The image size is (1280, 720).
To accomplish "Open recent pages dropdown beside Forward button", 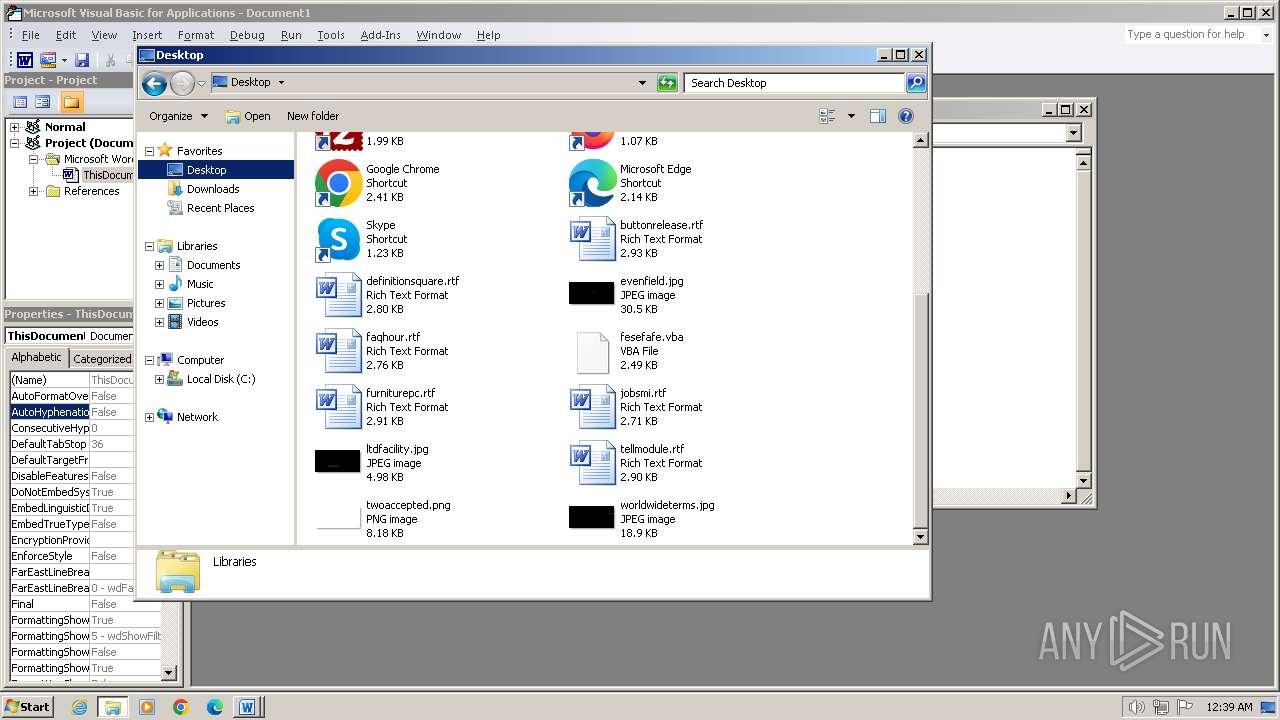I will (x=202, y=83).
